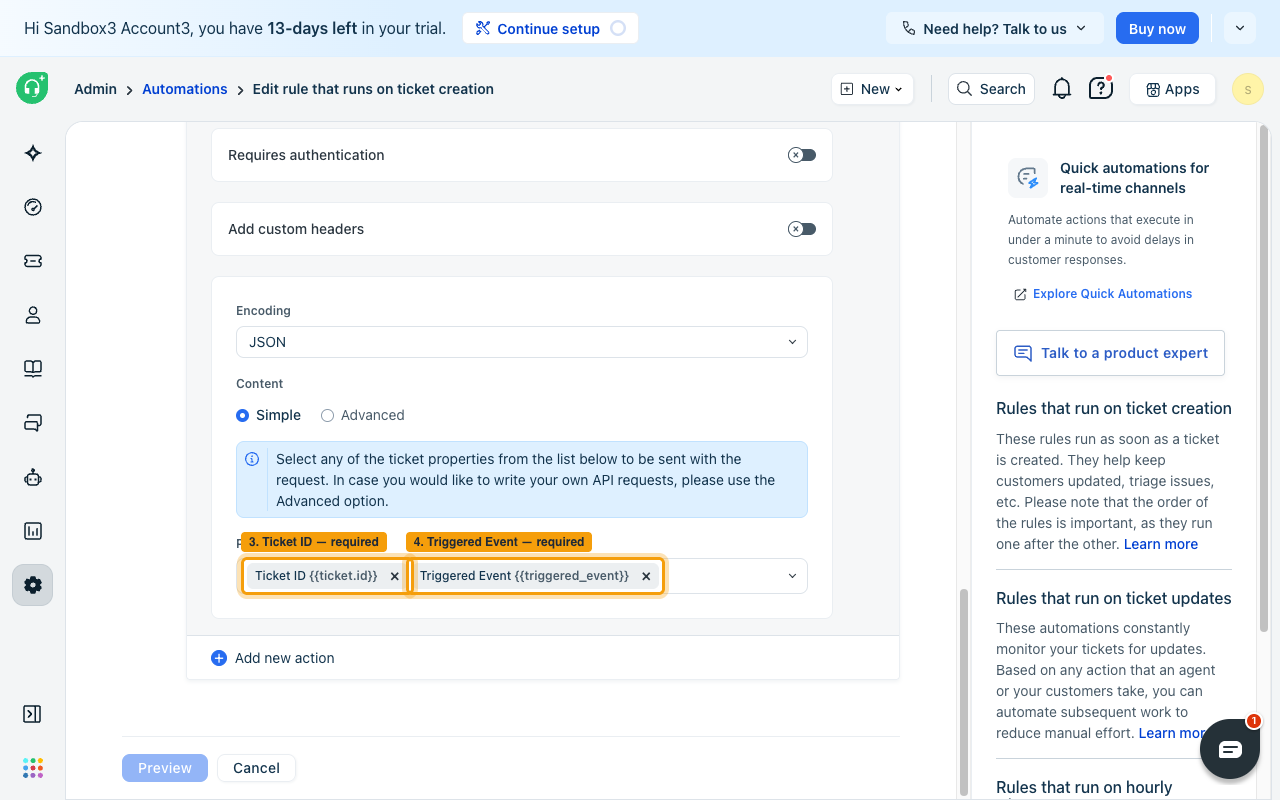Open the Dashboard gauge icon in sidebar
The height and width of the screenshot is (800, 1280).
pyautogui.click(x=32, y=207)
